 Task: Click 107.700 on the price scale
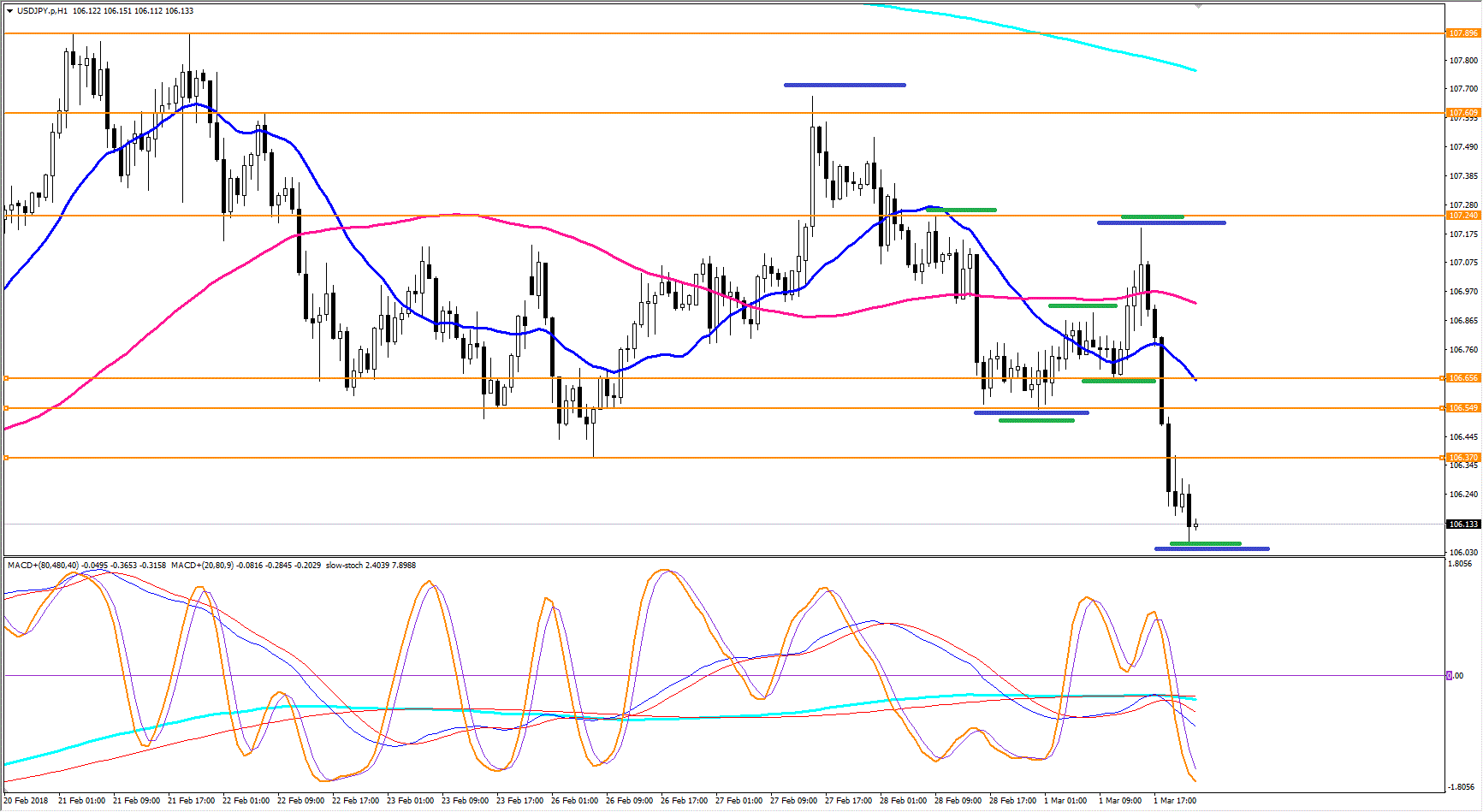point(1463,89)
